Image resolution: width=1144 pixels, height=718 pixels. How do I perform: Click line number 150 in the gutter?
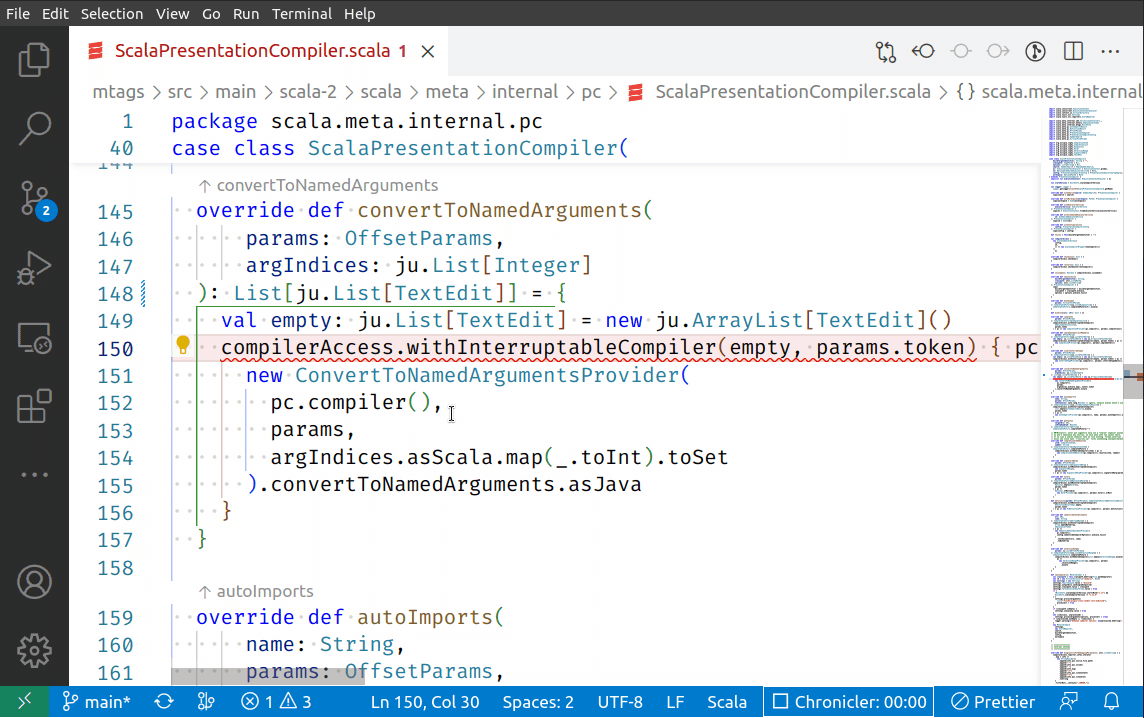coord(115,349)
